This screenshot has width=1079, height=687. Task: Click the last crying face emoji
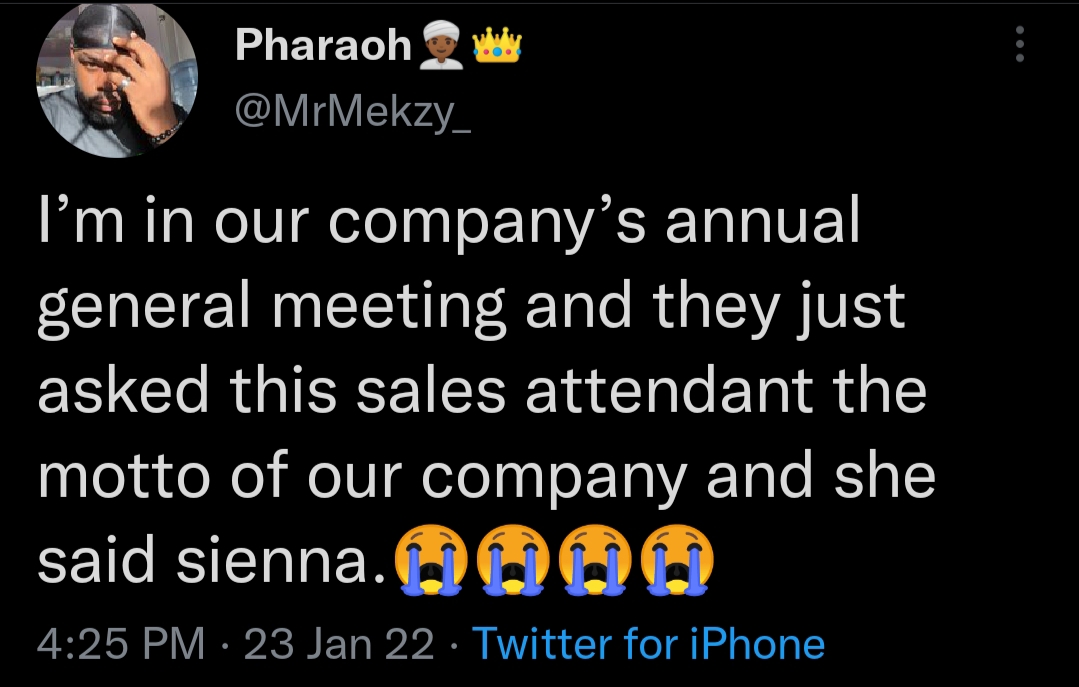(x=677, y=560)
